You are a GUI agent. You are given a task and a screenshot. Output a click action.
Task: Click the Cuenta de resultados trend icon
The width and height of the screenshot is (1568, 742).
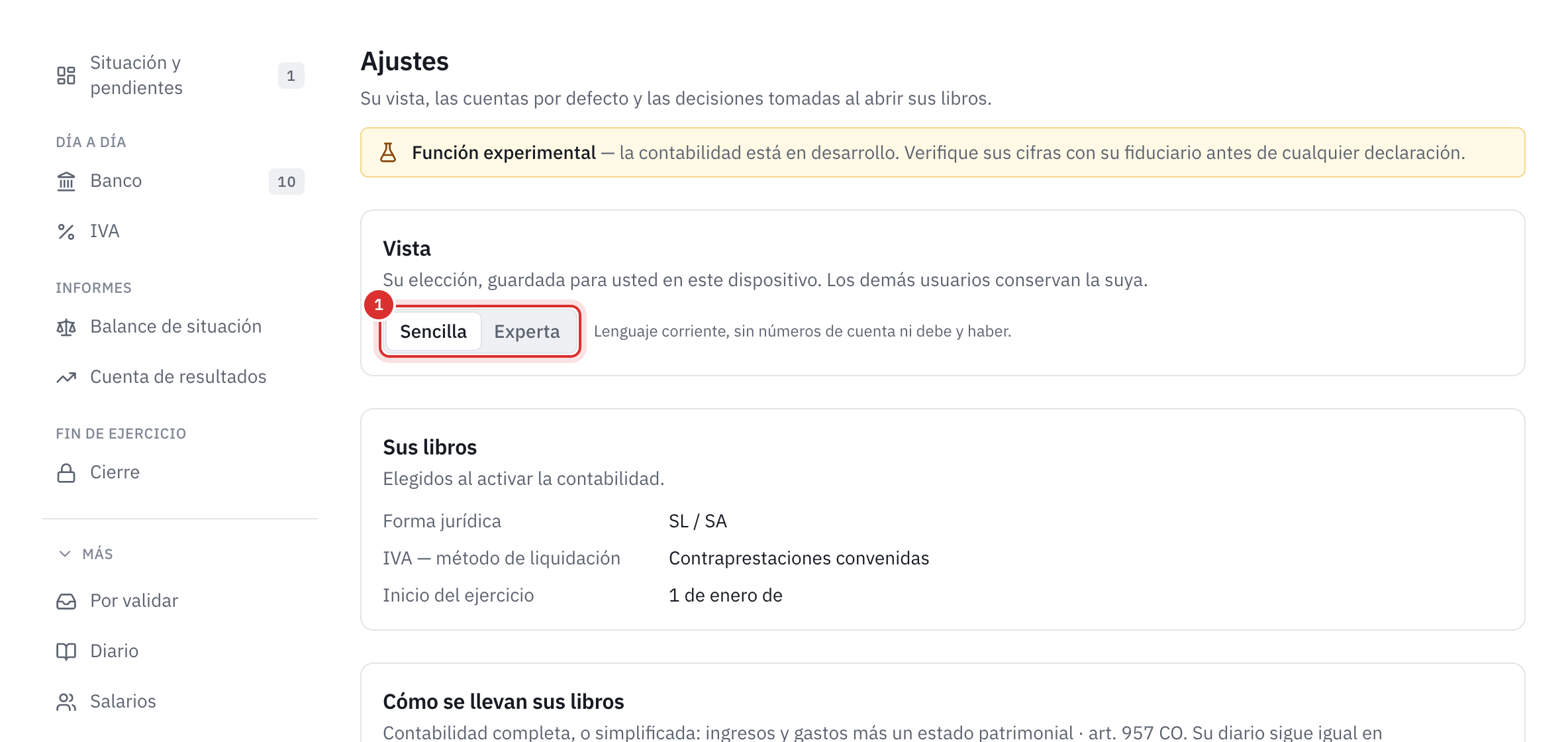66,378
